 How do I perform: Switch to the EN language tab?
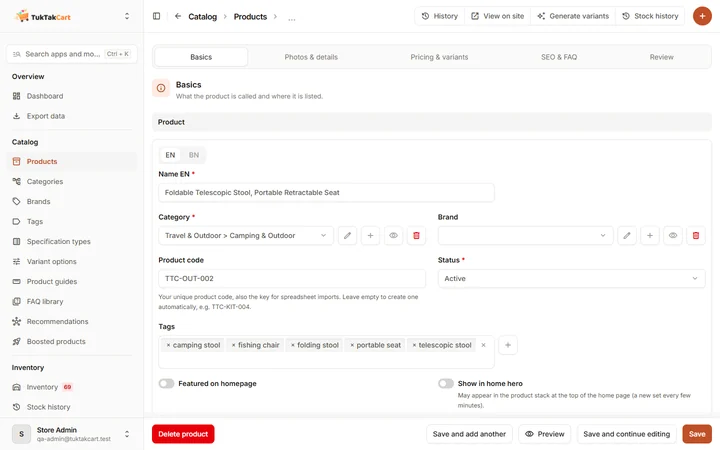click(x=170, y=155)
